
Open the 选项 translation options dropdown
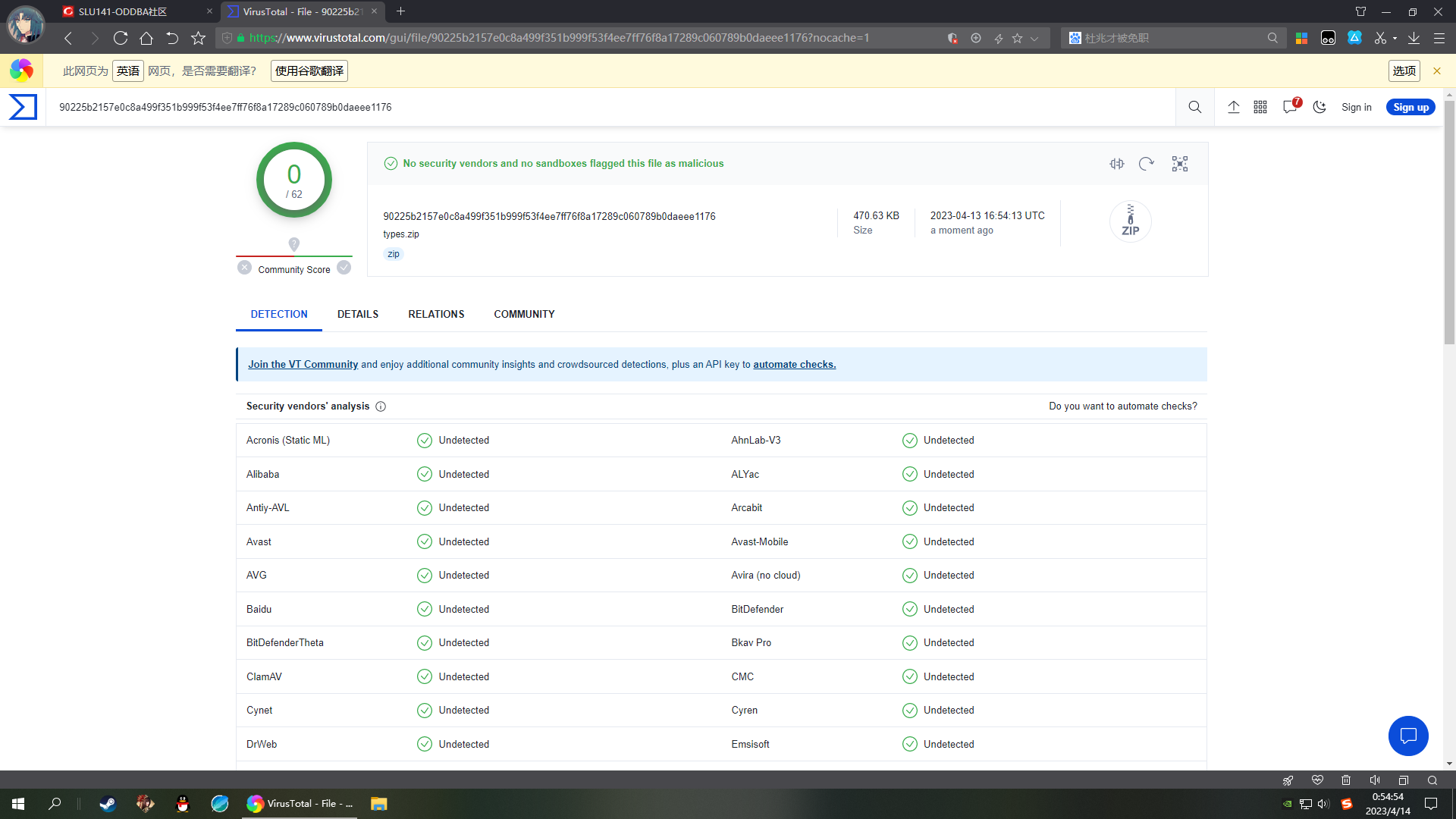coord(1404,71)
